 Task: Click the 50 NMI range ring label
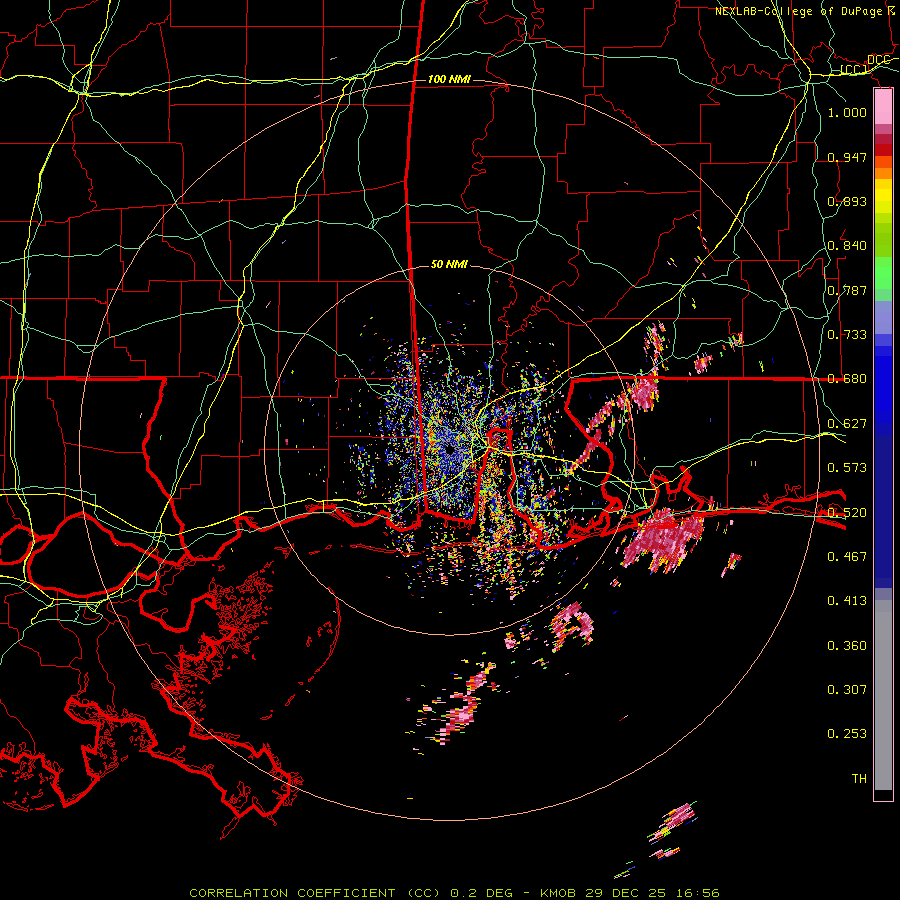click(449, 264)
